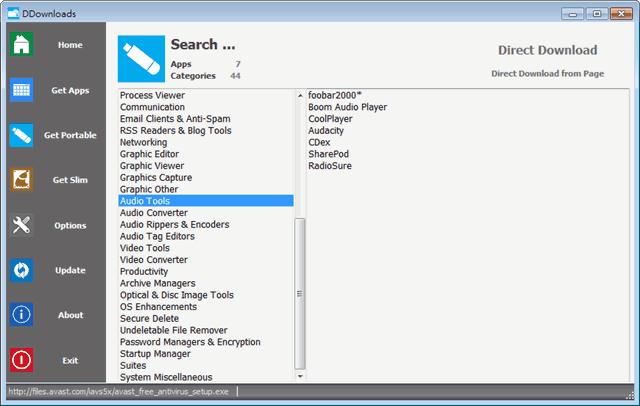The height and width of the screenshot is (406, 640).
Task: Open Options wrench icon
Action: point(22,225)
